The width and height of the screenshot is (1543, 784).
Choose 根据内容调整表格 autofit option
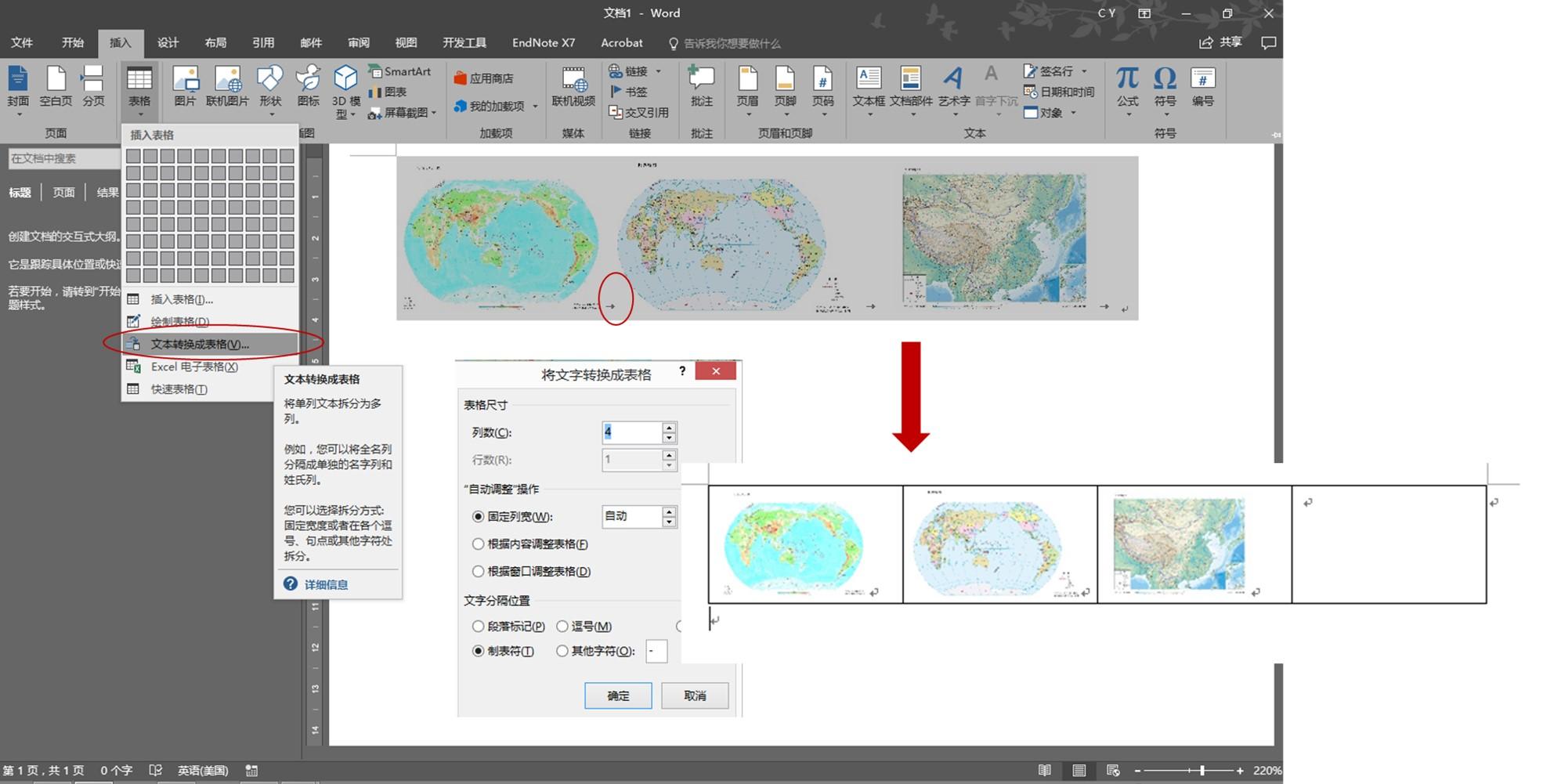tap(478, 544)
